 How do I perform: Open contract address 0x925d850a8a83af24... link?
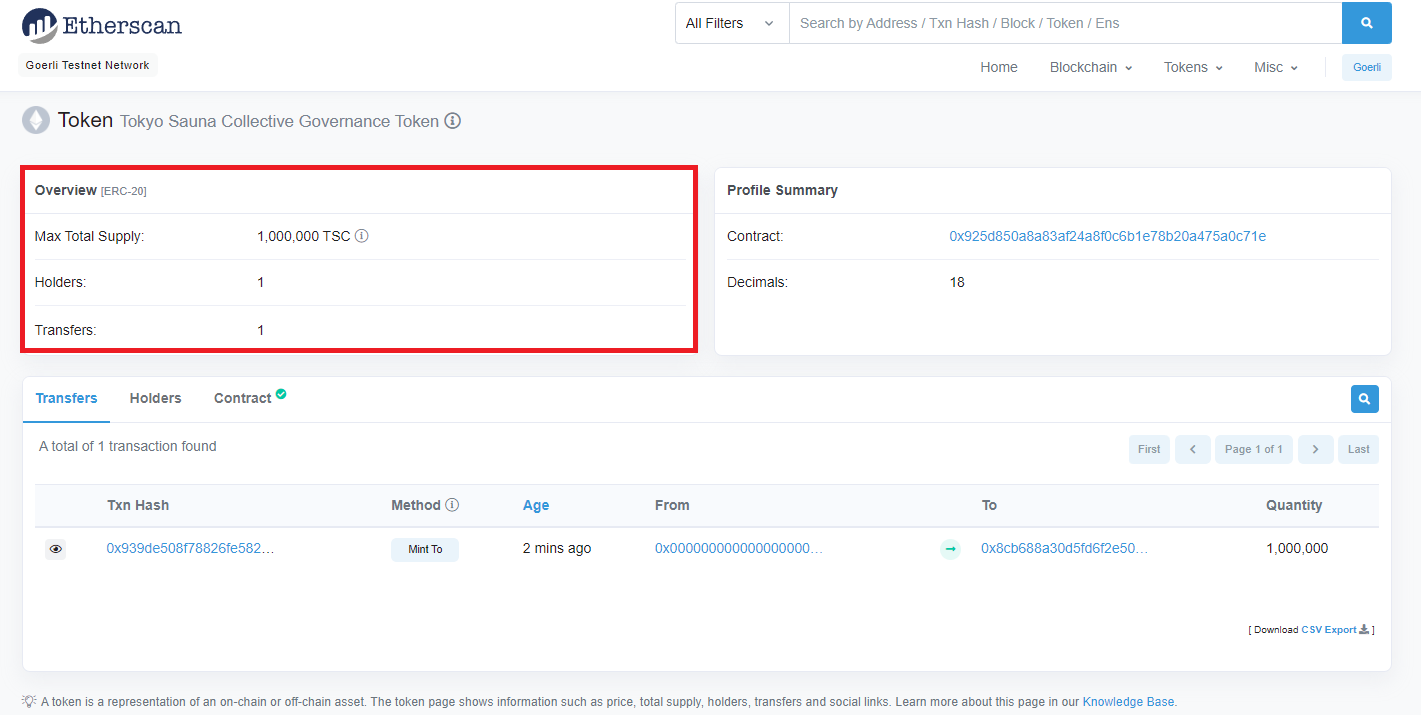(x=1108, y=236)
